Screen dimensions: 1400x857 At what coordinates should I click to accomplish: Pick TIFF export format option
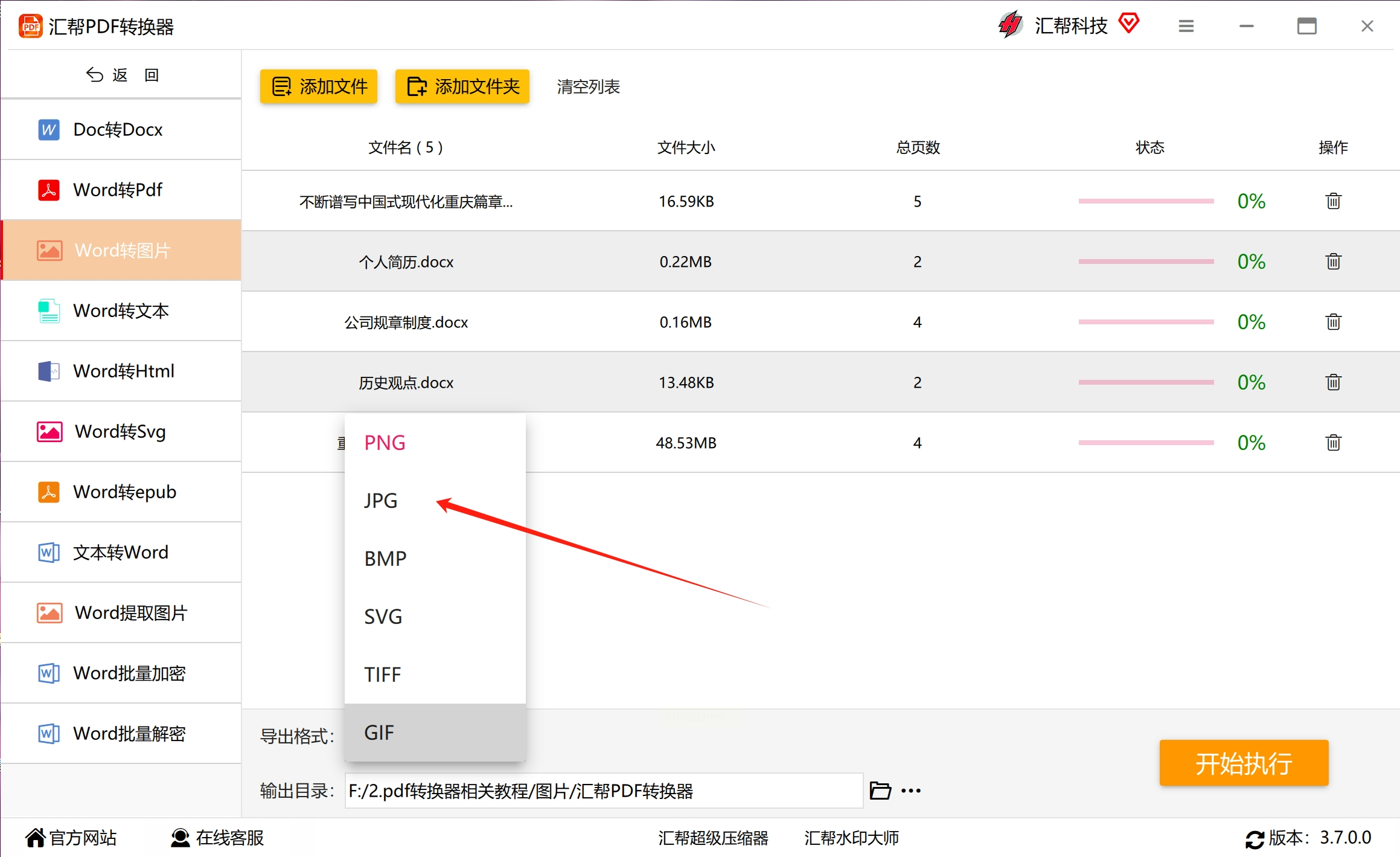click(x=382, y=675)
